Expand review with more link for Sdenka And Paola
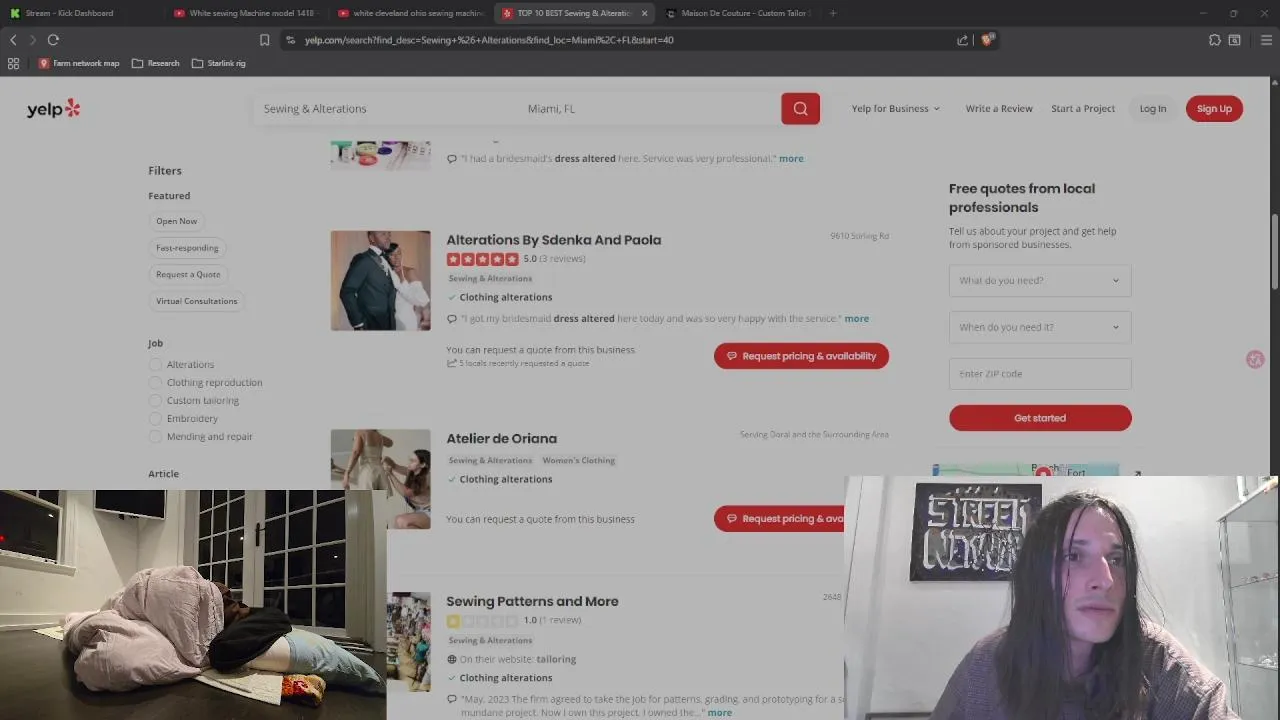 (x=856, y=319)
